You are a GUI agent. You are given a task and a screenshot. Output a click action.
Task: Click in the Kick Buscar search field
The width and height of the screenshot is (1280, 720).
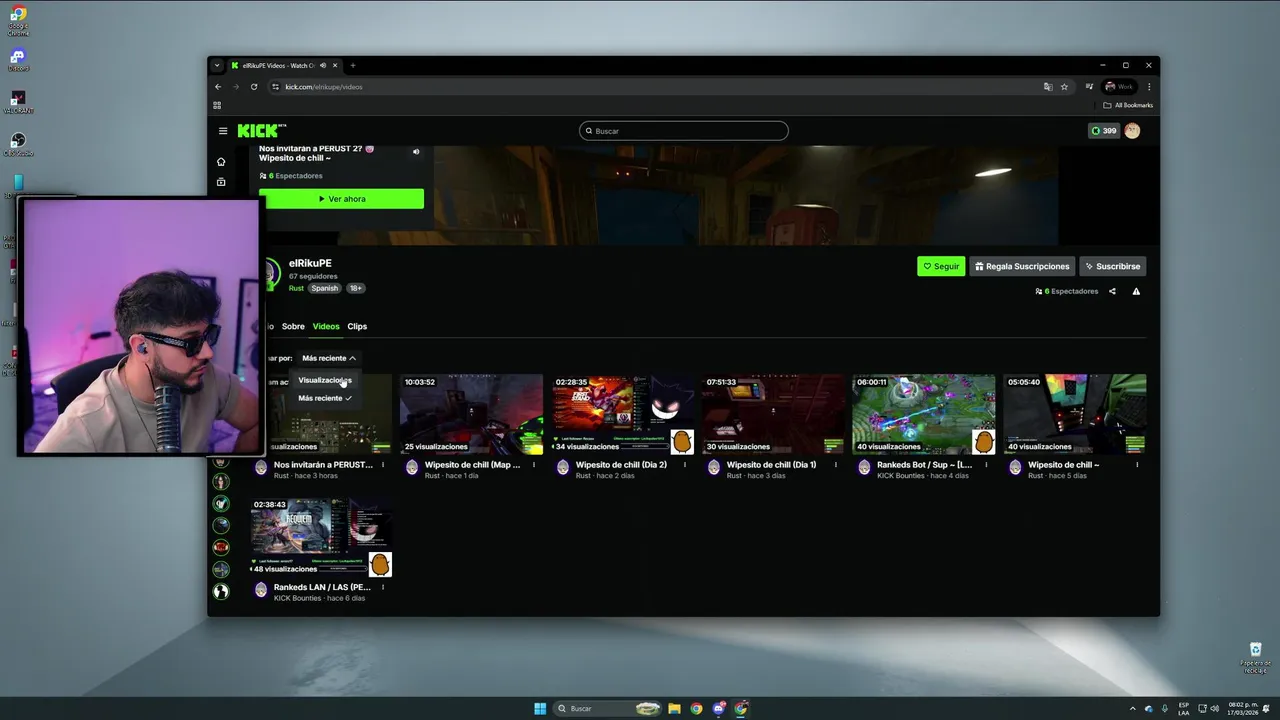pyautogui.click(x=684, y=131)
